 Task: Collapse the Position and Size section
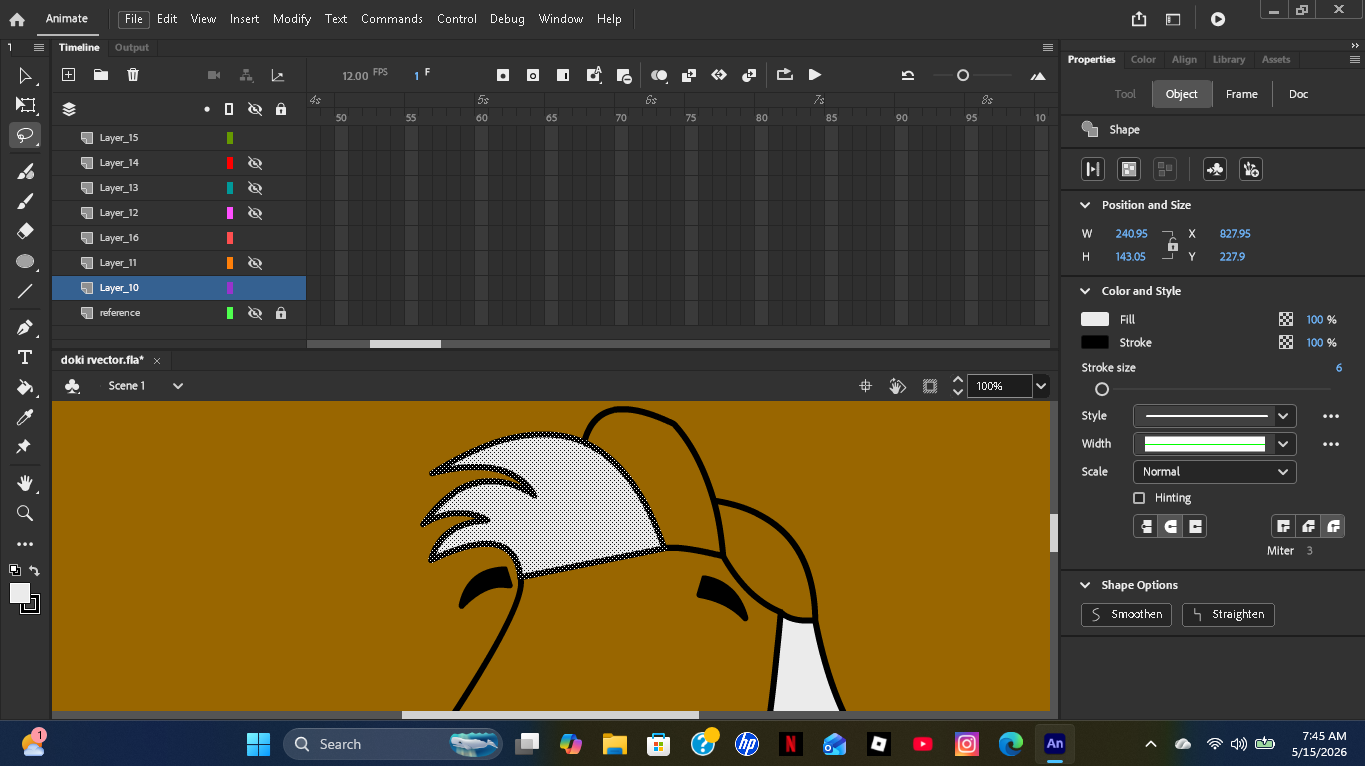[x=1085, y=205]
